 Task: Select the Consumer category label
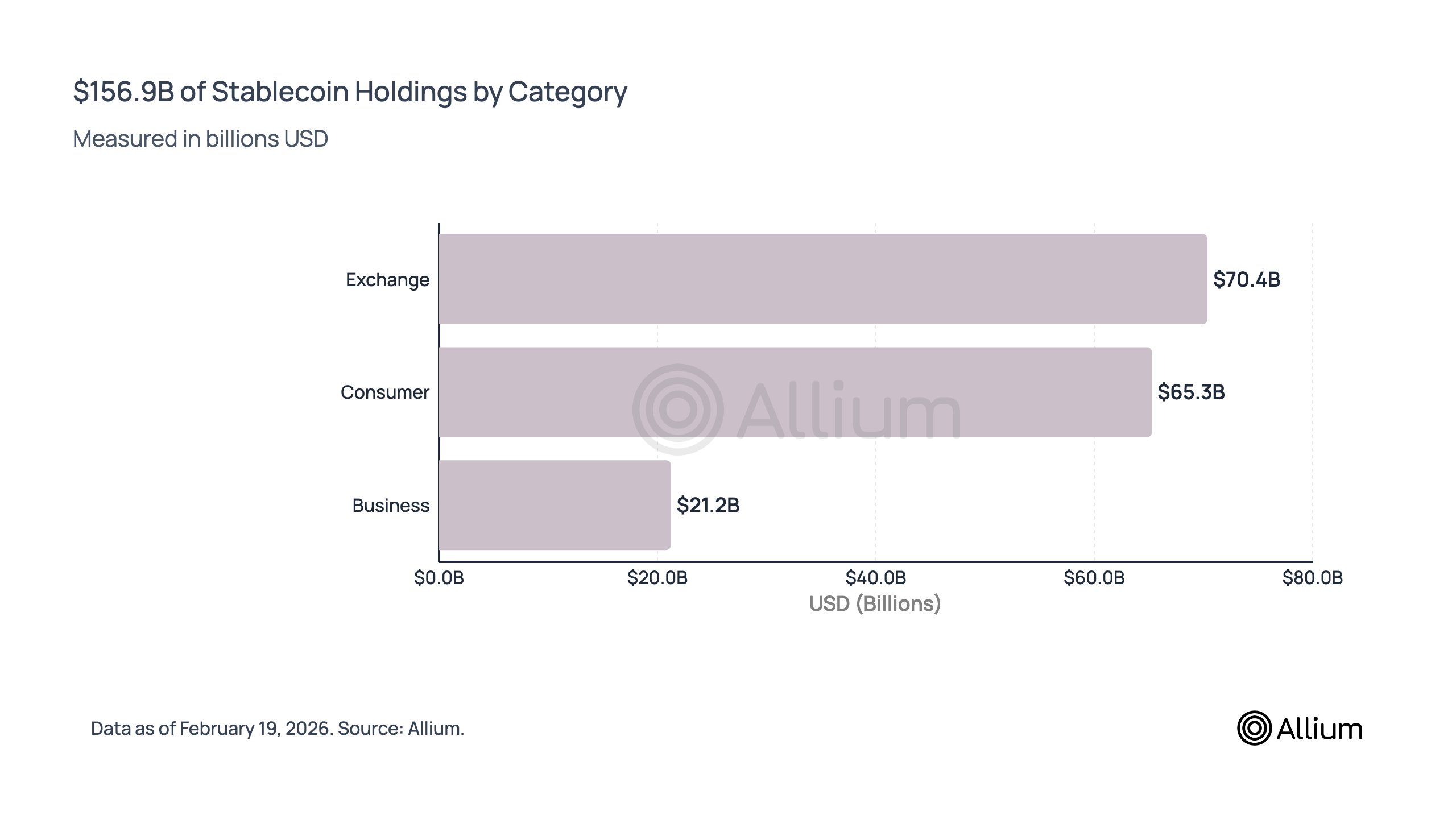click(384, 392)
